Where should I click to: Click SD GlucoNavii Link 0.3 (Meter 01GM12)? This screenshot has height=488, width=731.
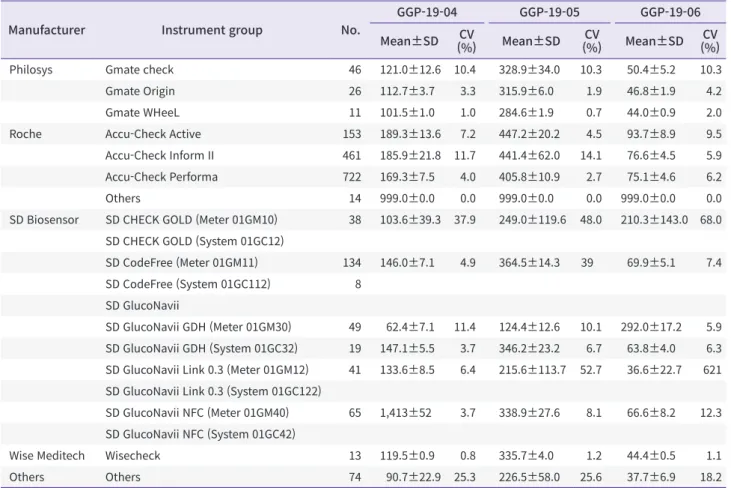pyautogui.click(x=207, y=370)
